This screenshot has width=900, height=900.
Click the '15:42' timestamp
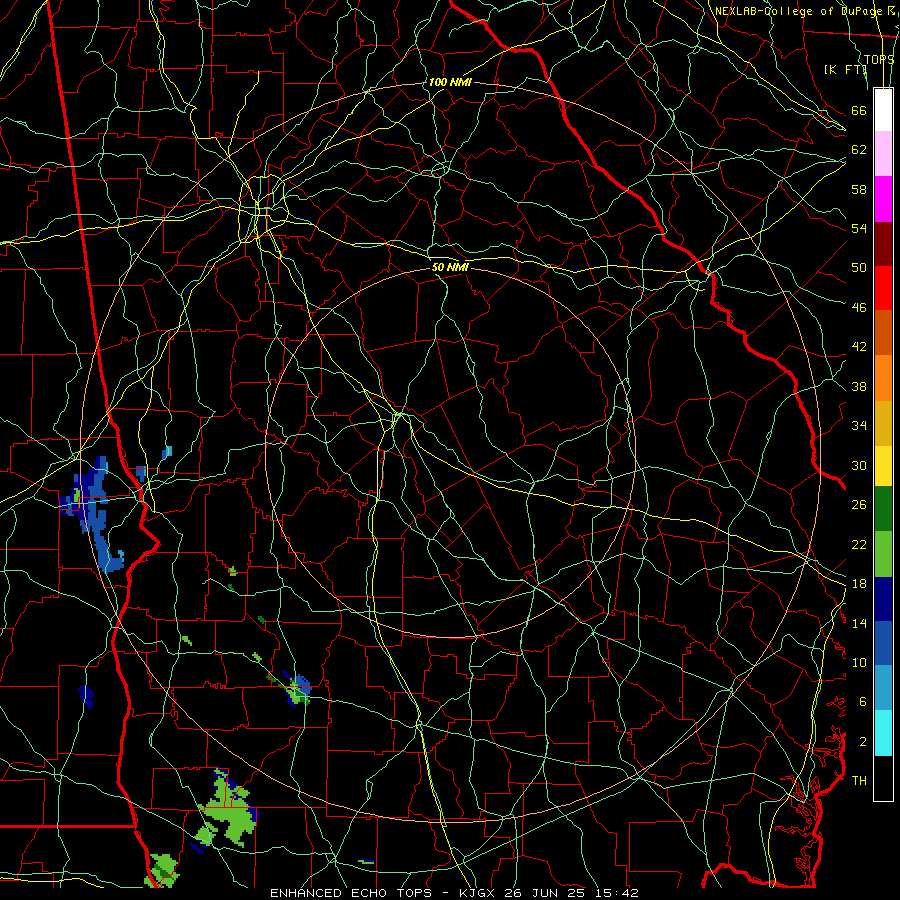[619, 893]
